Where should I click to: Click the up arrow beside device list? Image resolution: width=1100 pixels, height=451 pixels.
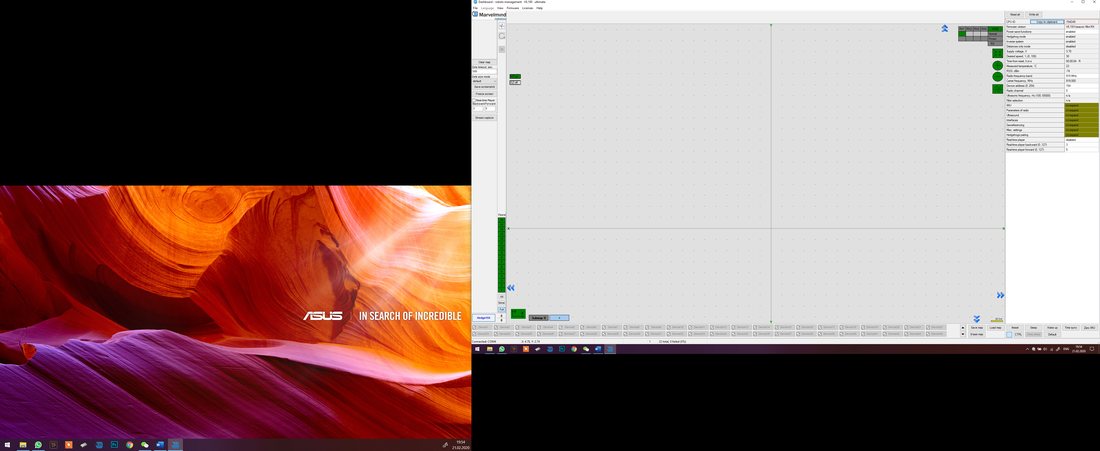963,328
